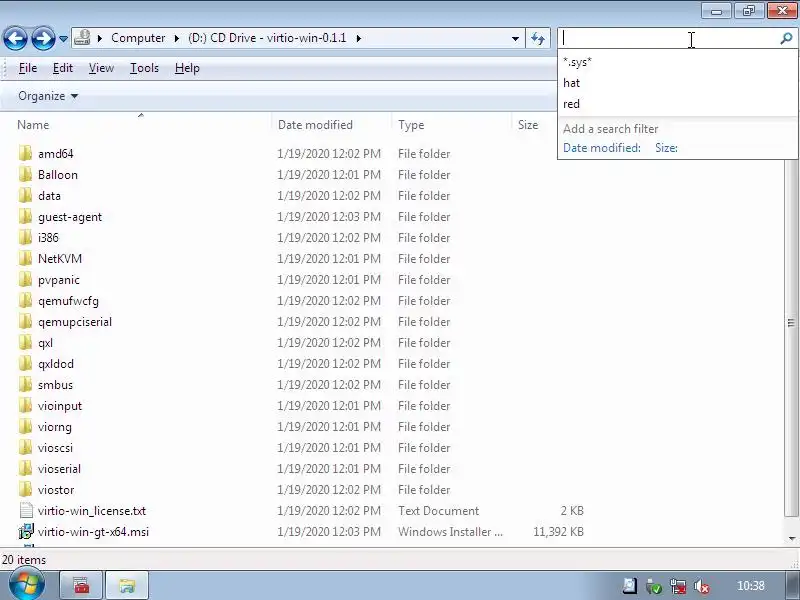The image size is (800, 600).
Task: Click the taskbar clock showing 10:38
Action: tap(751, 586)
